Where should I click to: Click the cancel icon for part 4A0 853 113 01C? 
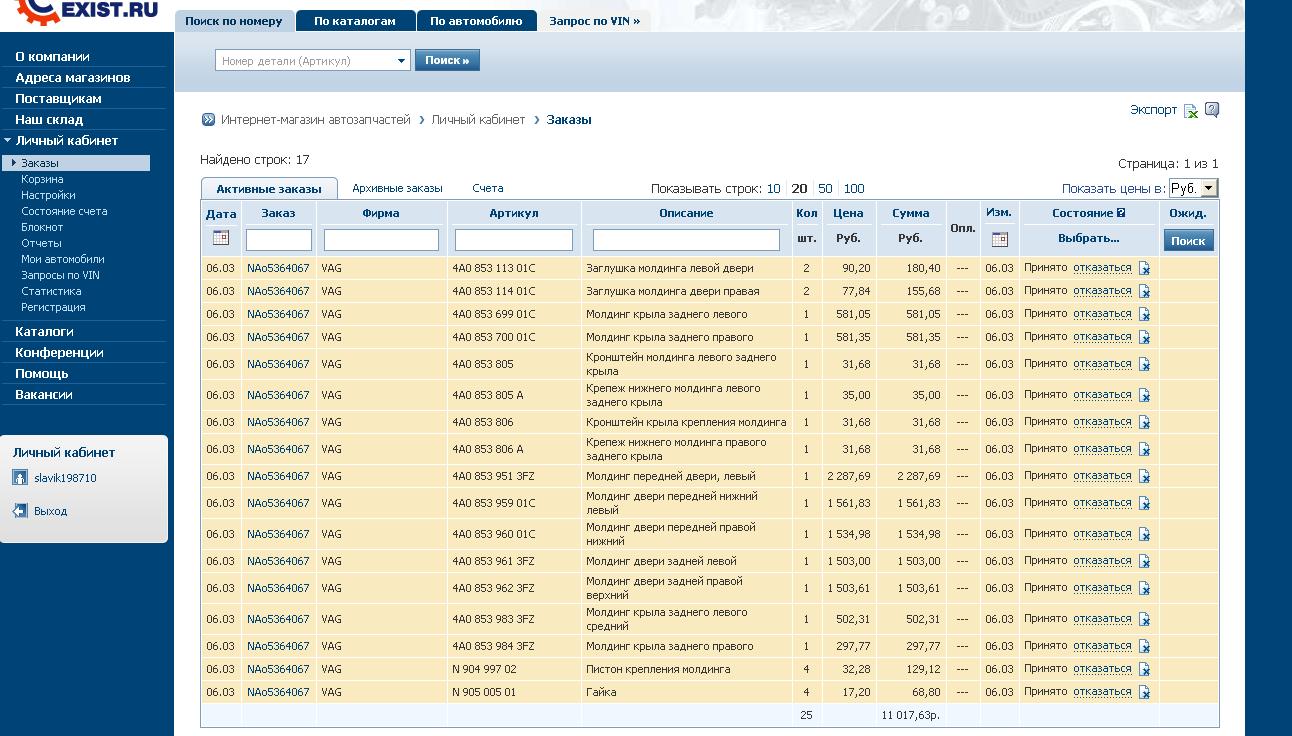click(1144, 268)
